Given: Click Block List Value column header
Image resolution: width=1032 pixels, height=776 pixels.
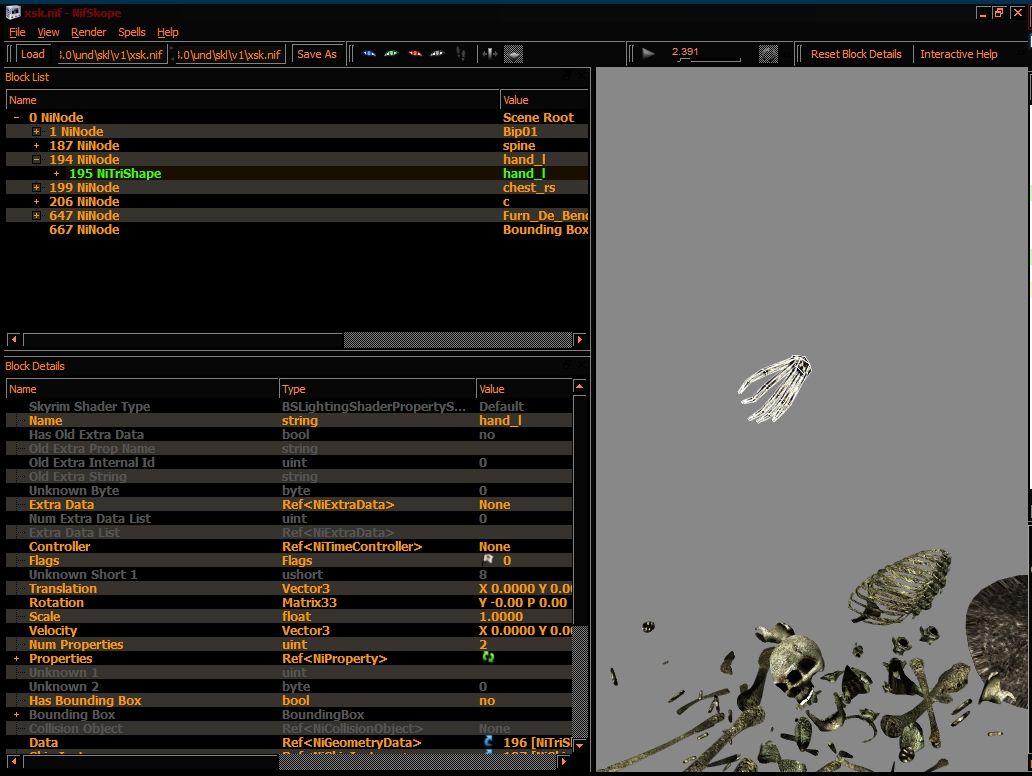Looking at the screenshot, I should pos(544,100).
